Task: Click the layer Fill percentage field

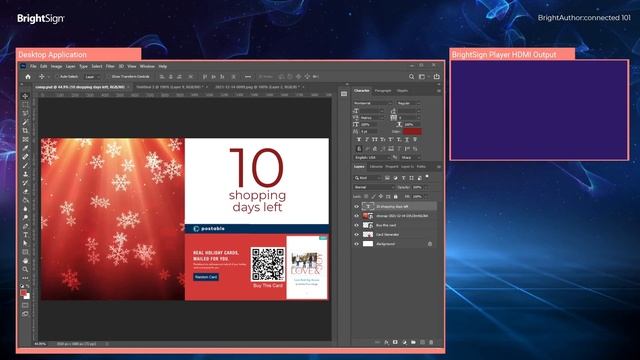Action: (x=418, y=197)
